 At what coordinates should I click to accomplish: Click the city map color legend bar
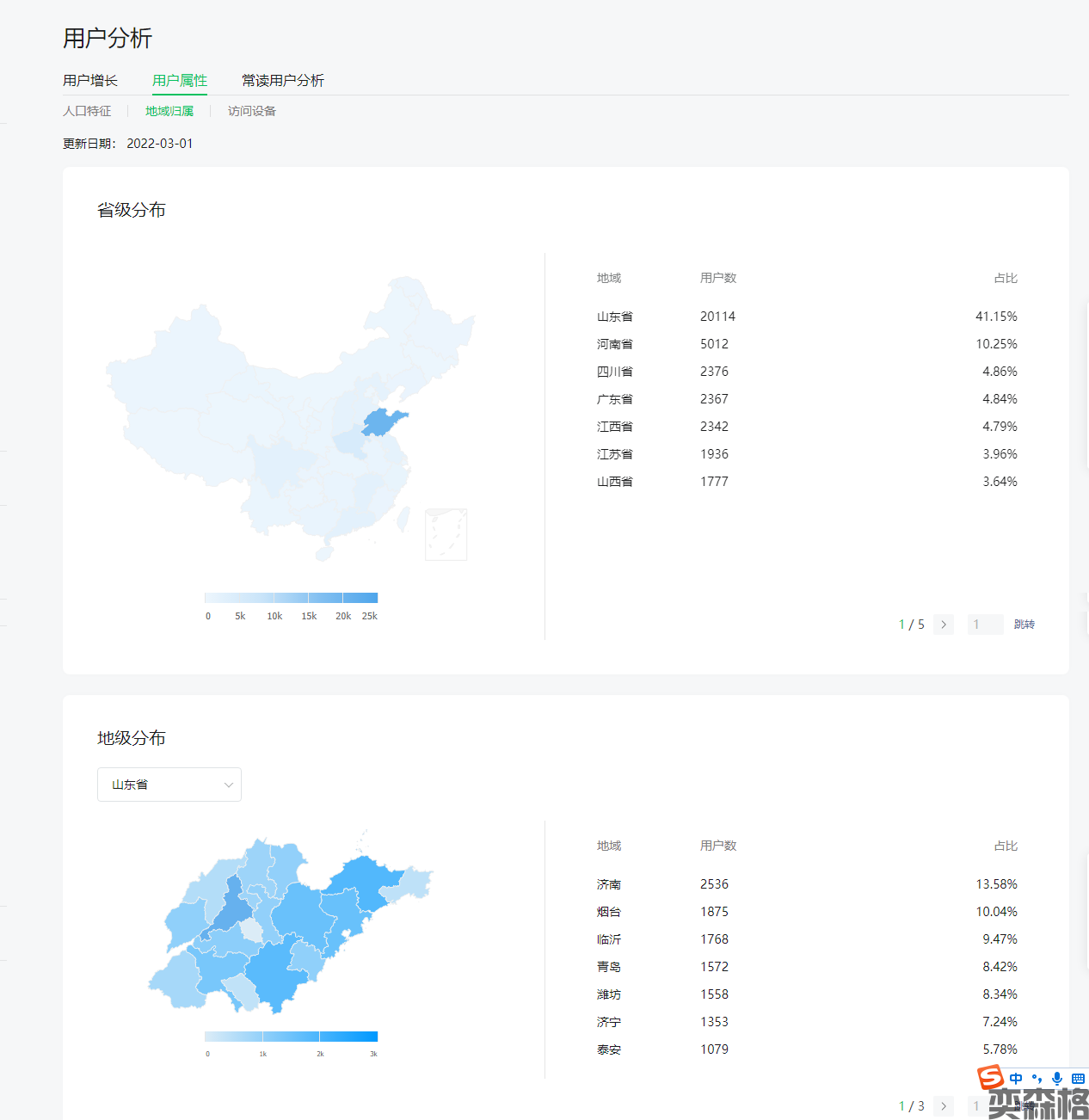tap(291, 1037)
